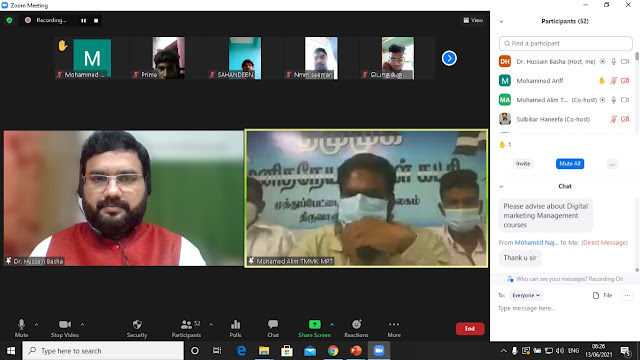
Task: Click recording indicator in Dr. Hussain Basha row
Action: (x=602, y=62)
